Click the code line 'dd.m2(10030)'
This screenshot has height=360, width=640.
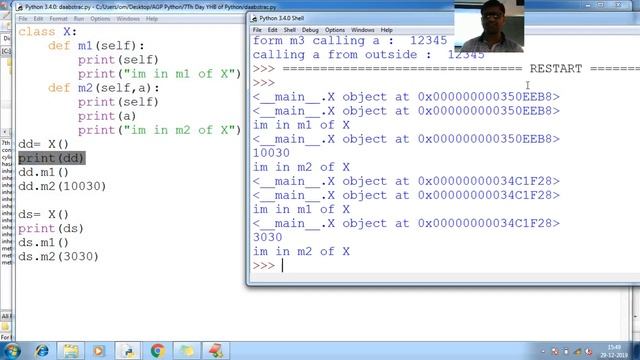coord(62,186)
